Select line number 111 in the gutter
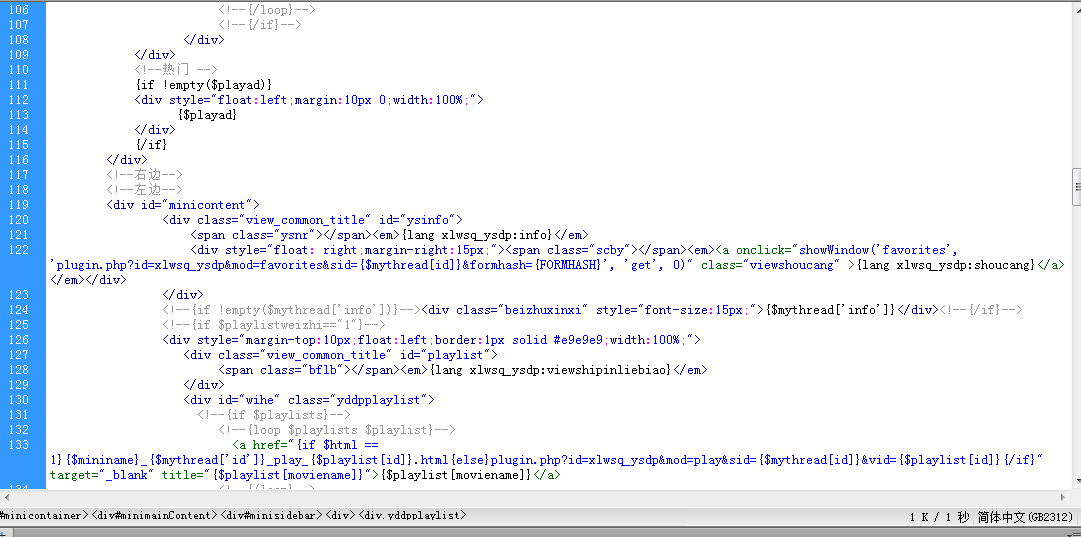This screenshot has height=537, width=1081. point(19,85)
